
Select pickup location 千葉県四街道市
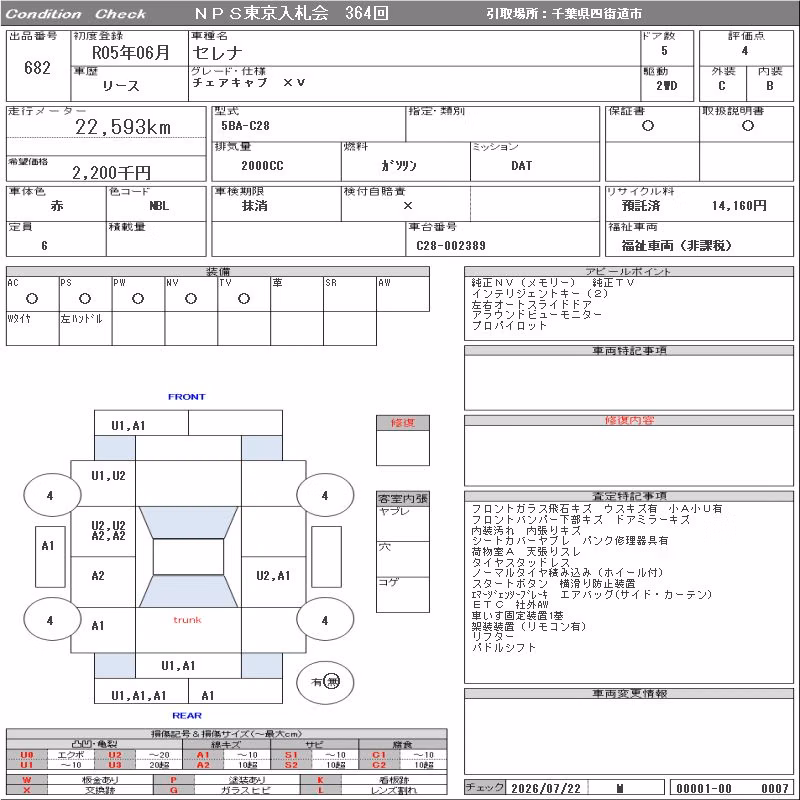click(x=597, y=14)
